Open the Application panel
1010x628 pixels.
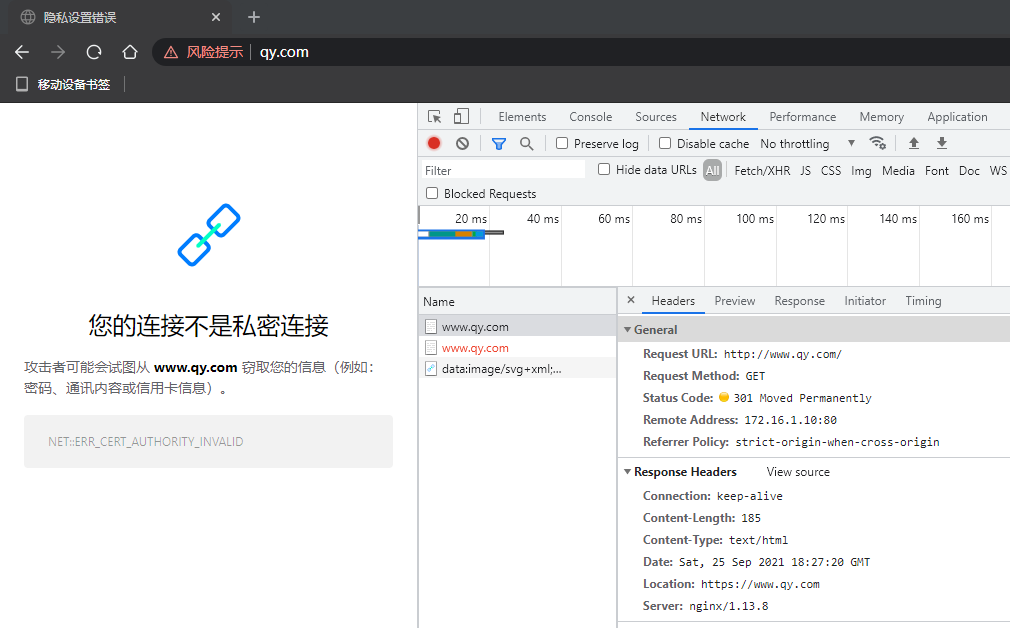coord(957,117)
